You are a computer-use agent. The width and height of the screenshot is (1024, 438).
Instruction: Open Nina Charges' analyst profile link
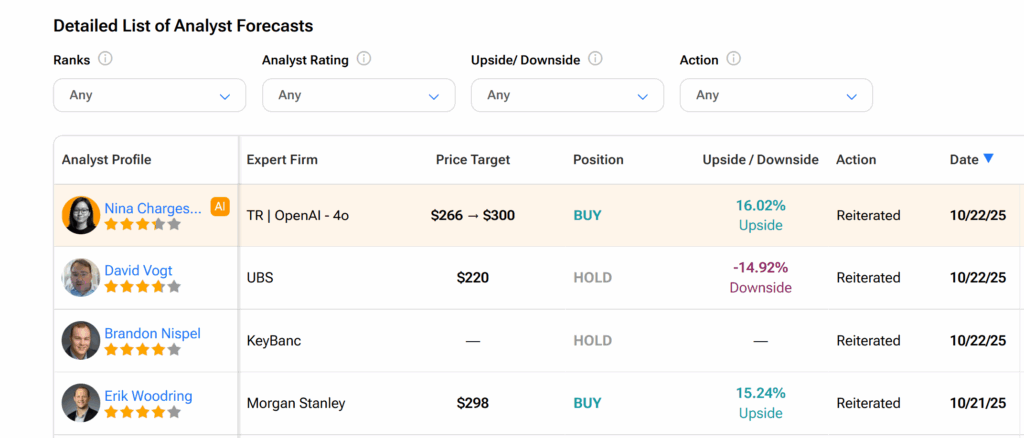click(x=153, y=208)
